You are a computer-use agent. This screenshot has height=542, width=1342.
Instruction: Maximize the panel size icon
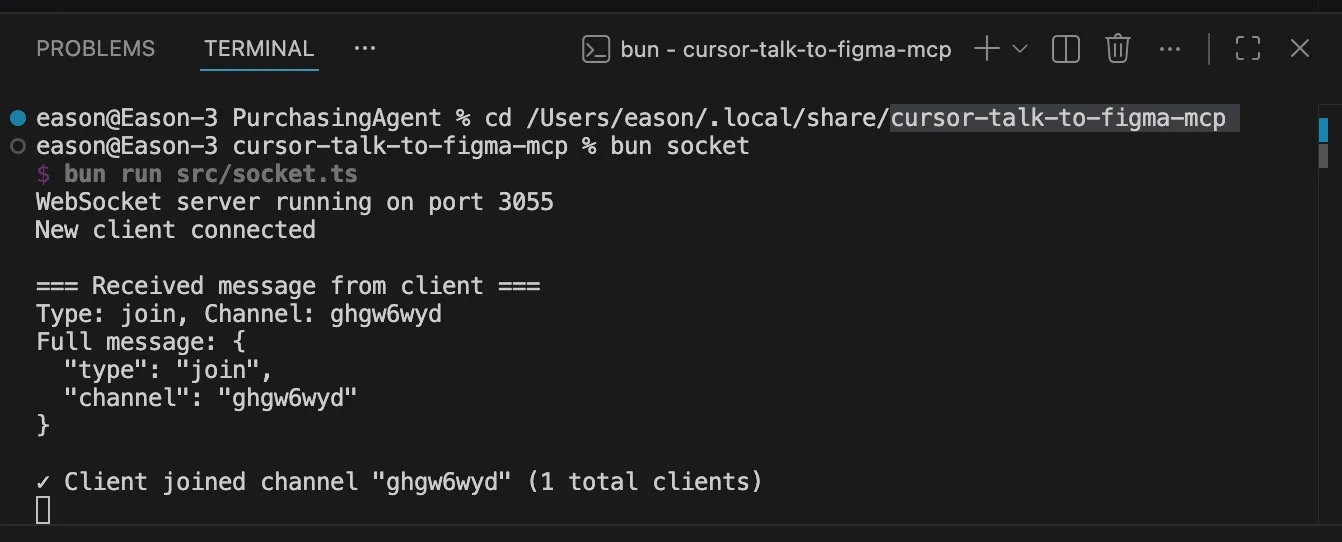click(1247, 48)
